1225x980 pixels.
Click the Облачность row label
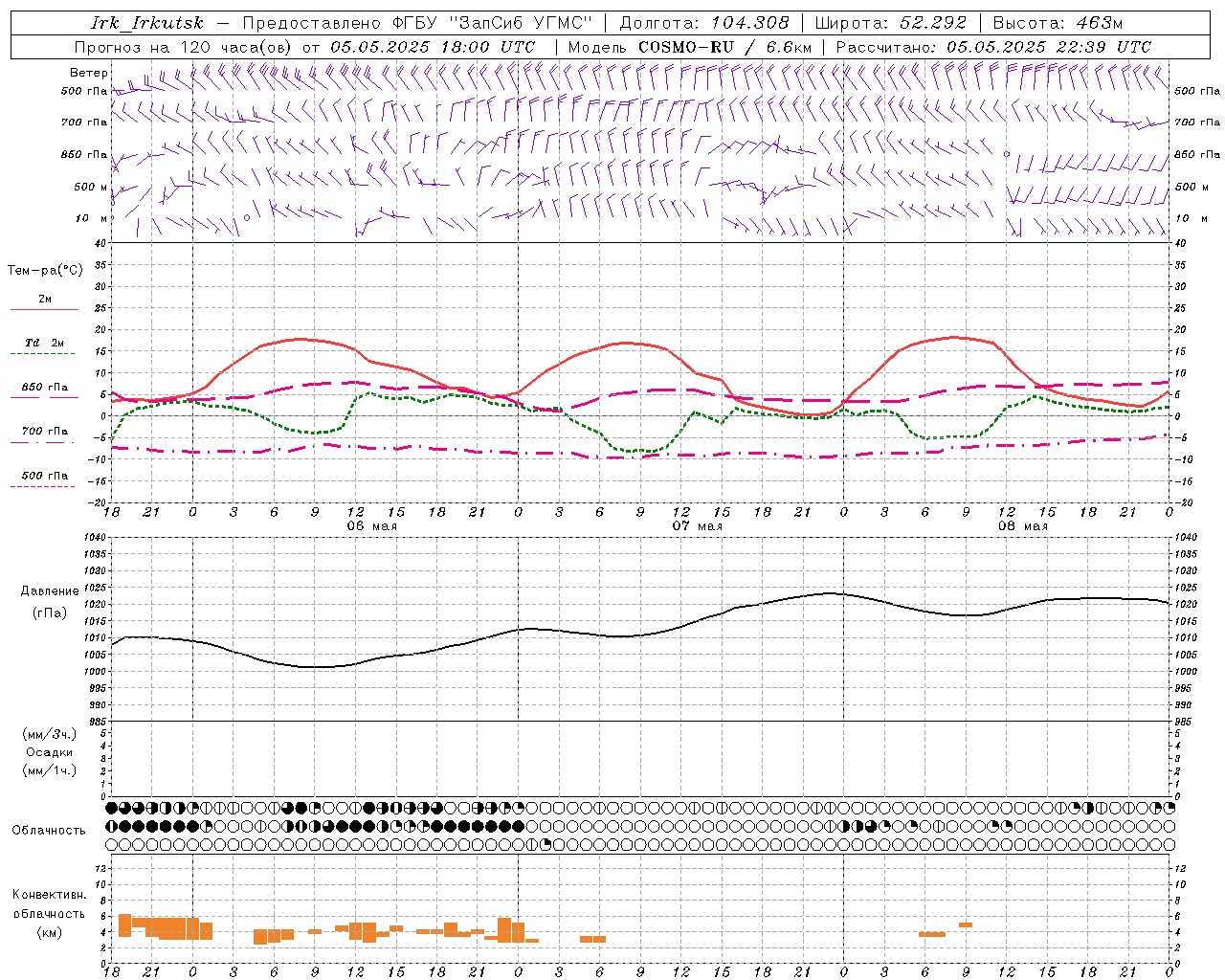49,831
